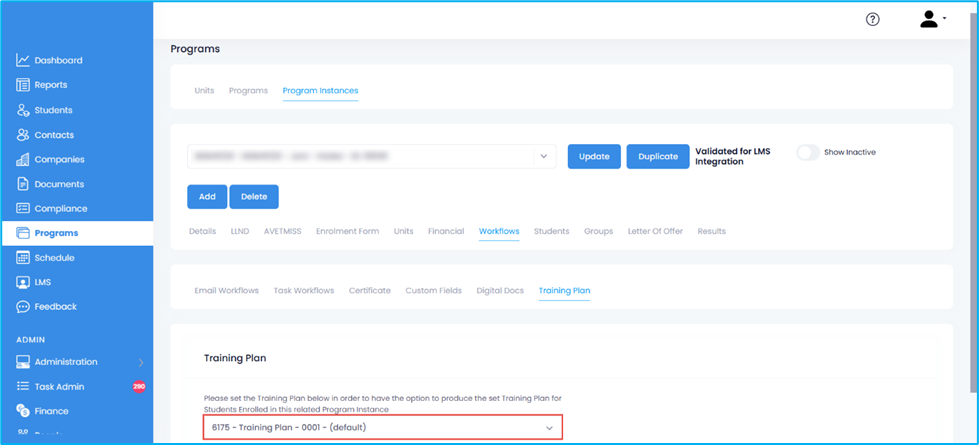Open Reports via its sidebar icon
979x445 pixels.
coord(23,85)
